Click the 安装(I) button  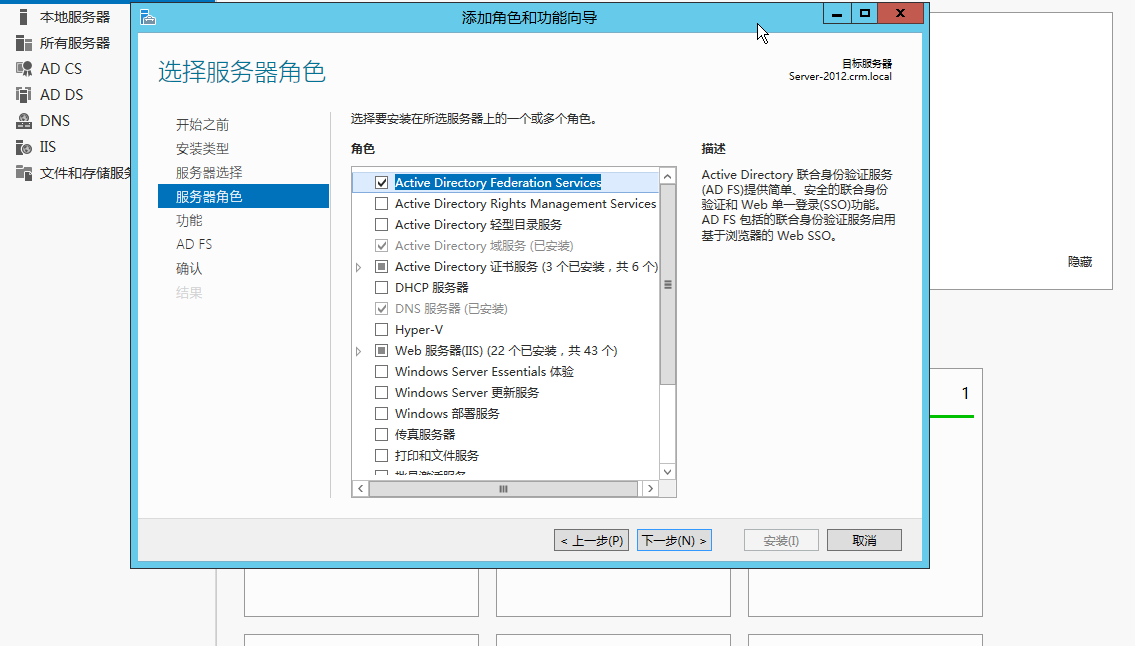tap(781, 540)
